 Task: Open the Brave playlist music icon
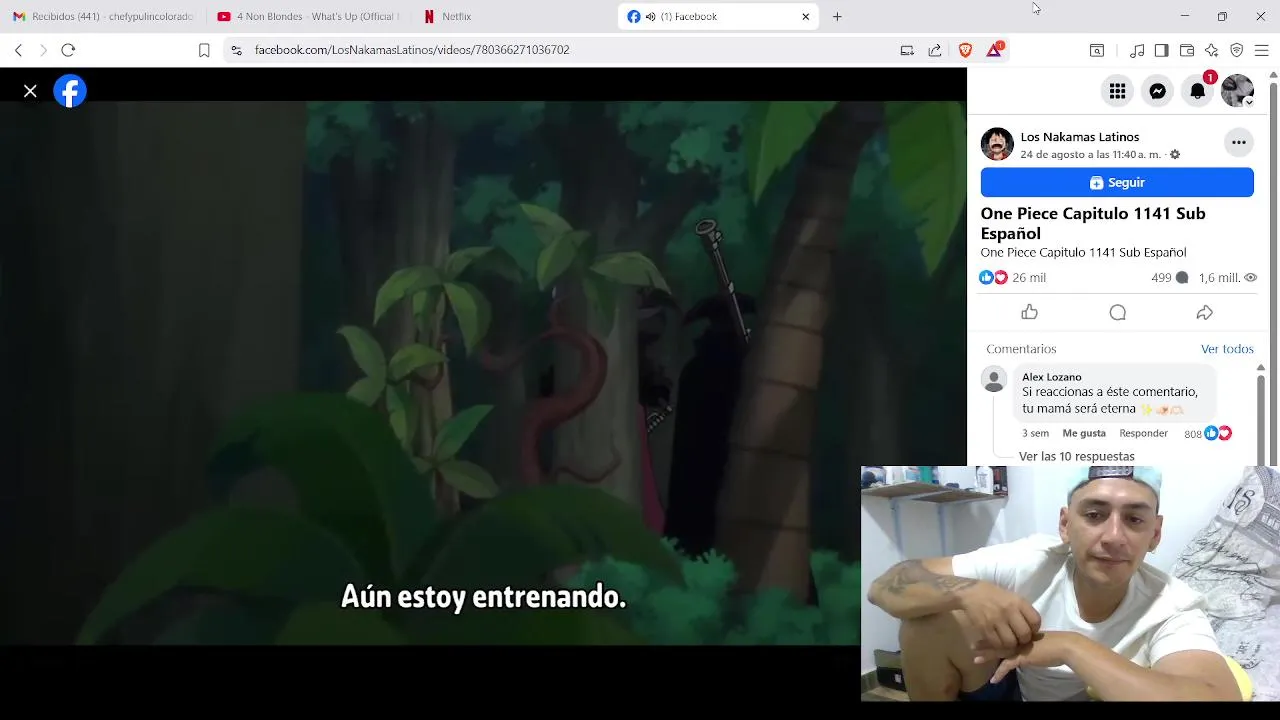click(x=1137, y=50)
